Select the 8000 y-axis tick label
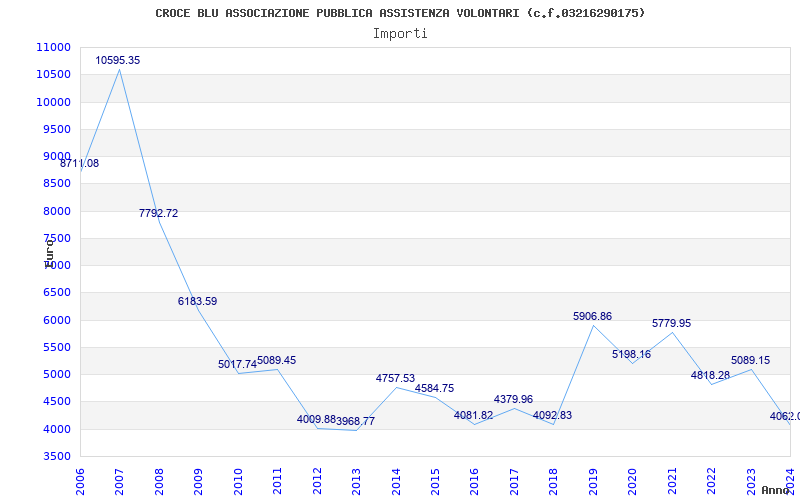 click(56, 211)
